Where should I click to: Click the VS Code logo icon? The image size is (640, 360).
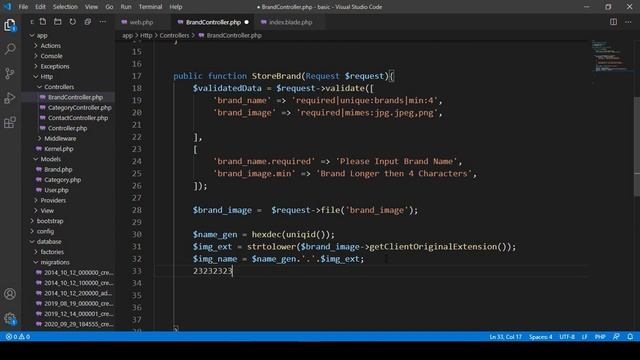[x=7, y=7]
